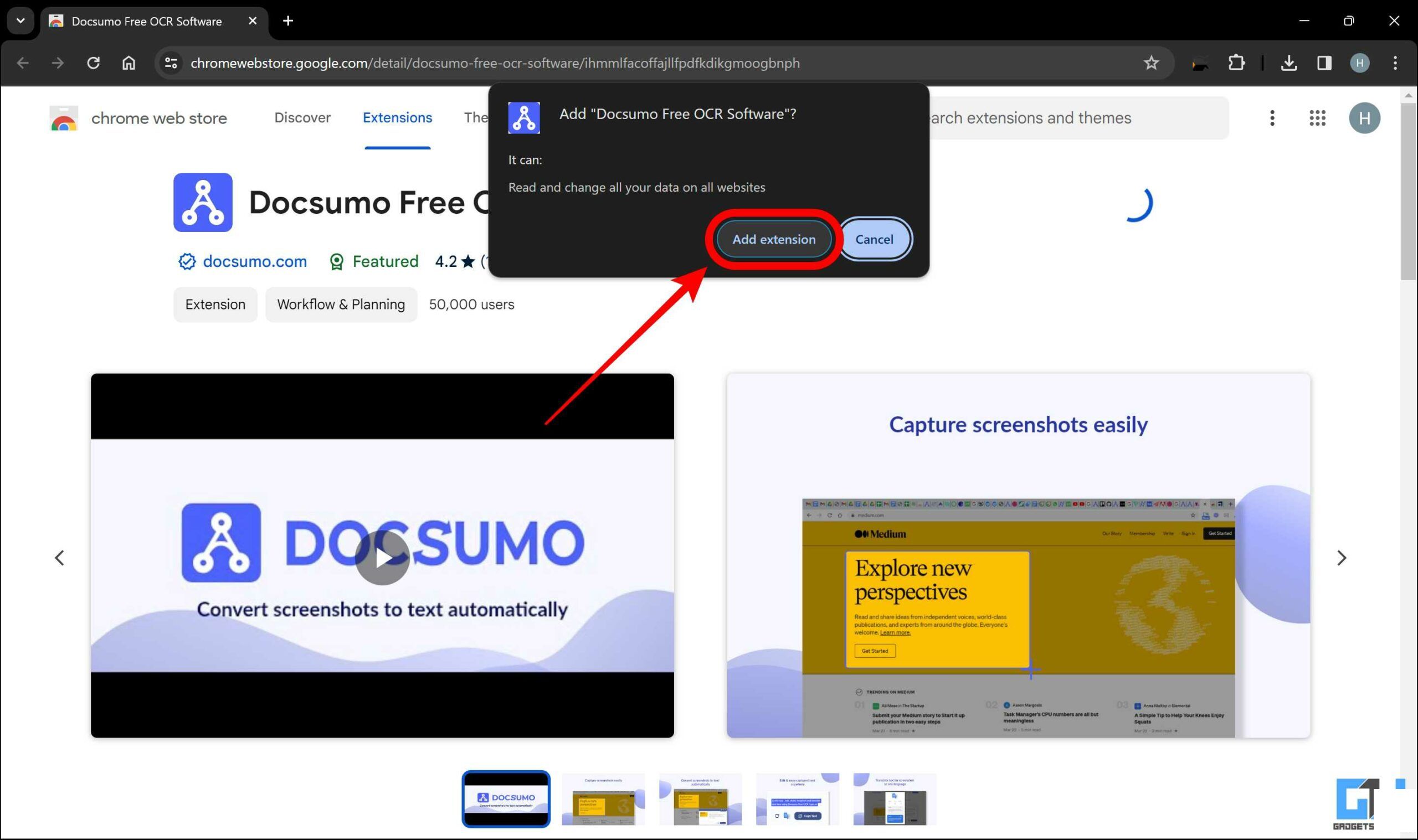Toggle the Extension filter tag
Viewport: 1418px width, 840px height.
(216, 305)
